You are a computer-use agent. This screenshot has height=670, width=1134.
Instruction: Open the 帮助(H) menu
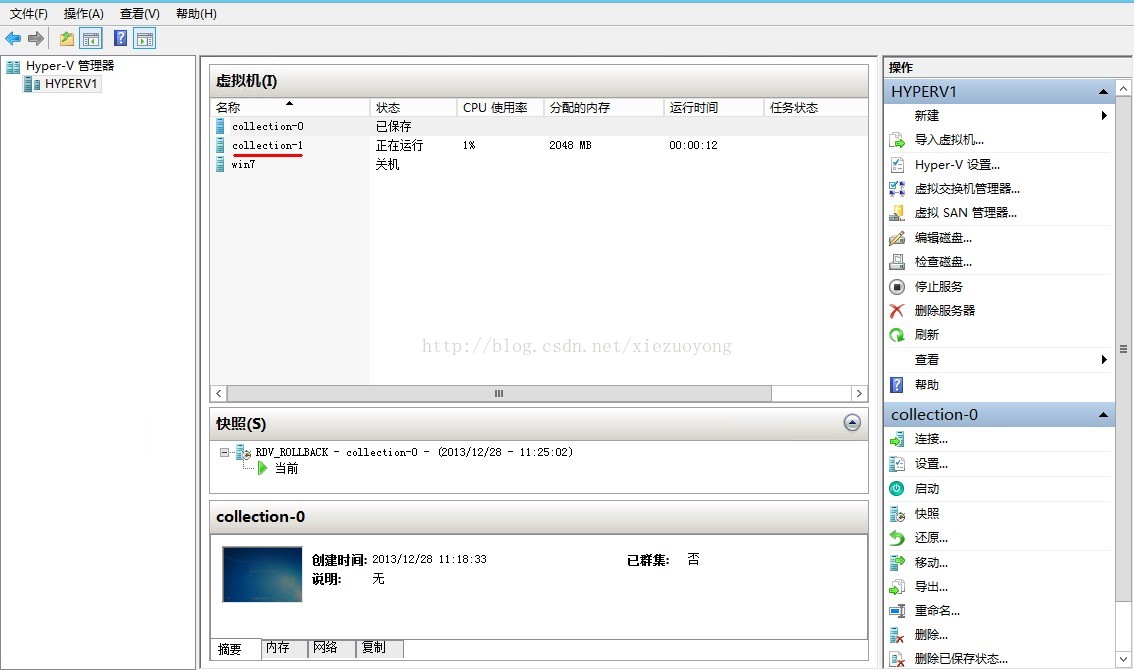196,14
